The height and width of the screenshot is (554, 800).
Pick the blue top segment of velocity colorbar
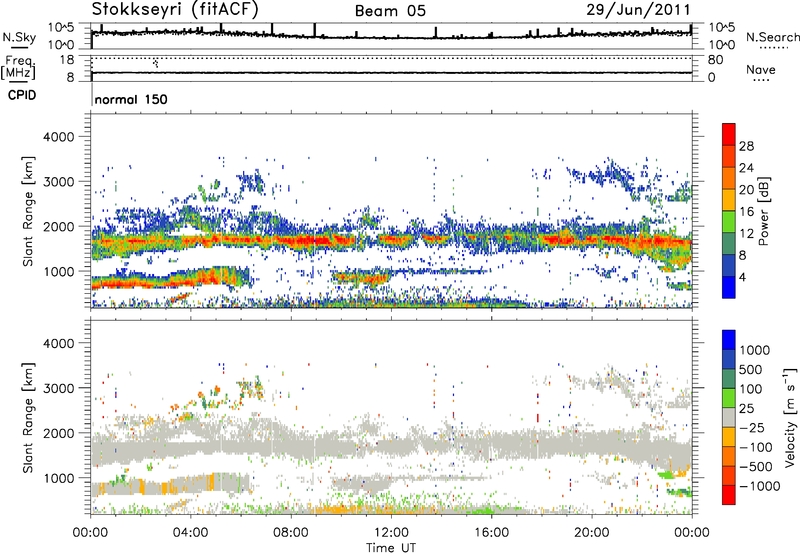(729, 340)
